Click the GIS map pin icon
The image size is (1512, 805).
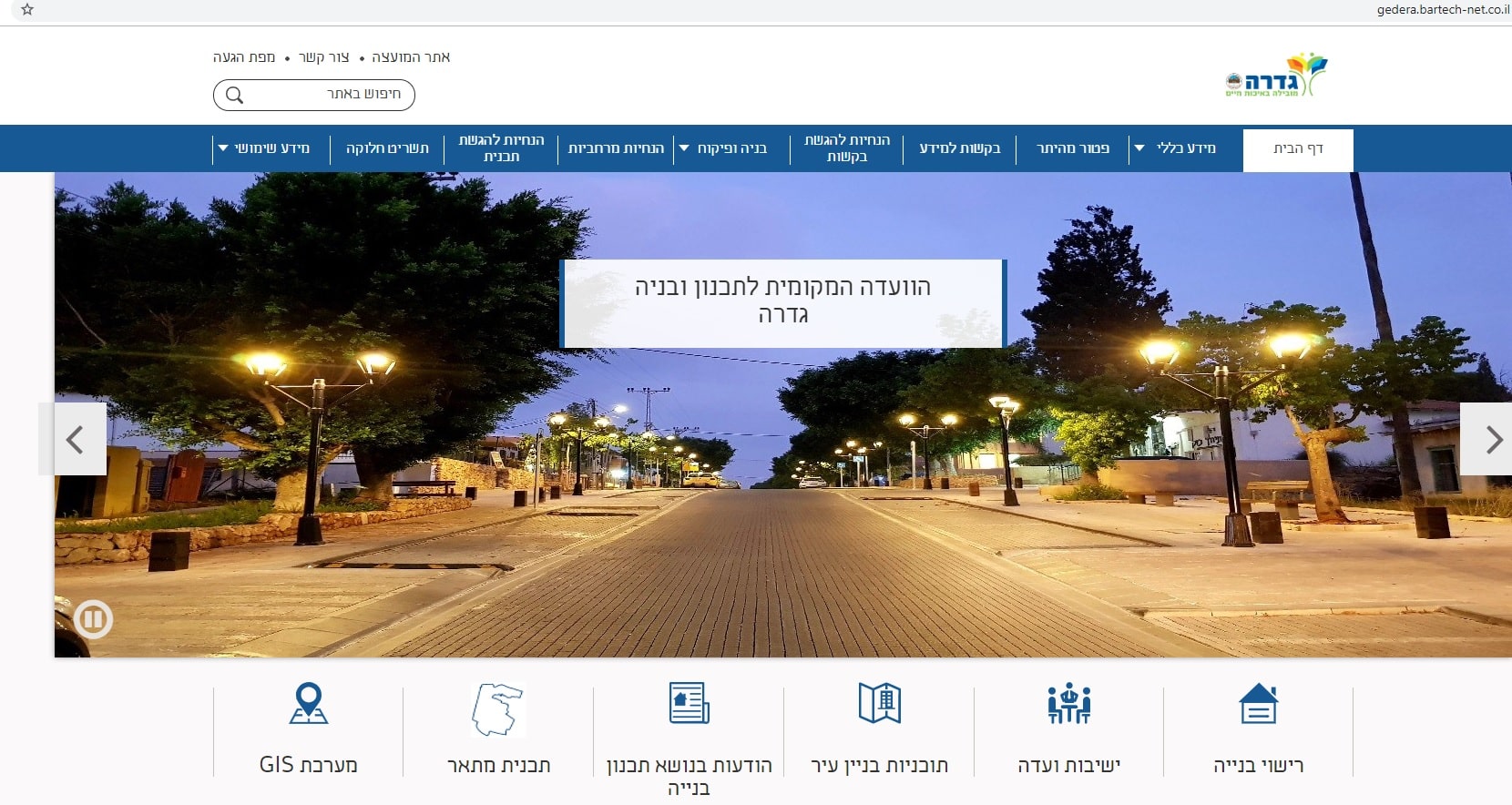(308, 703)
